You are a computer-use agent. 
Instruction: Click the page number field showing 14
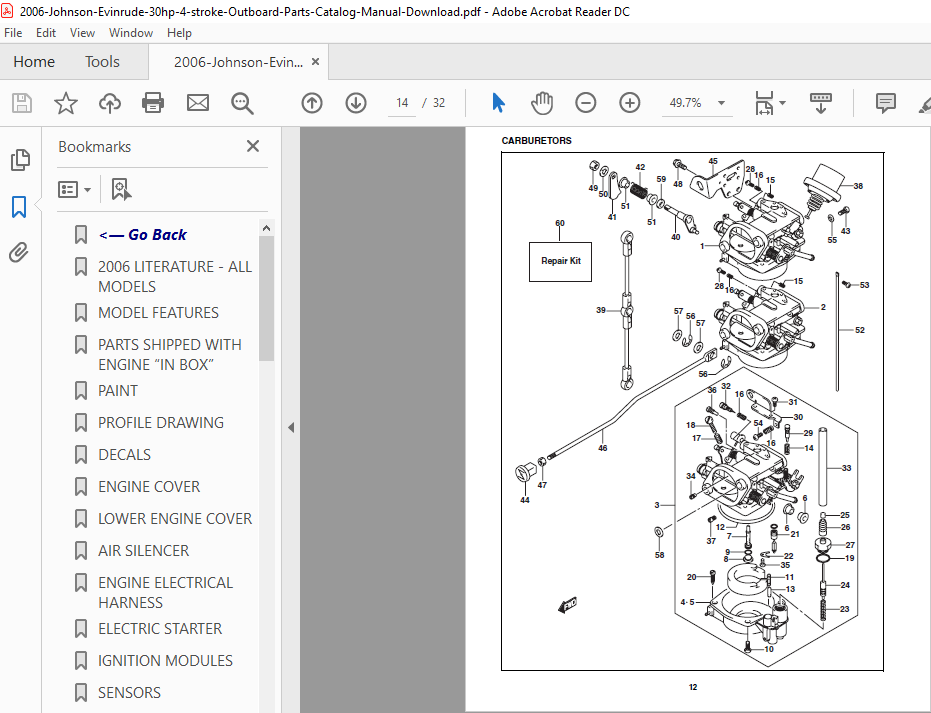tap(402, 103)
